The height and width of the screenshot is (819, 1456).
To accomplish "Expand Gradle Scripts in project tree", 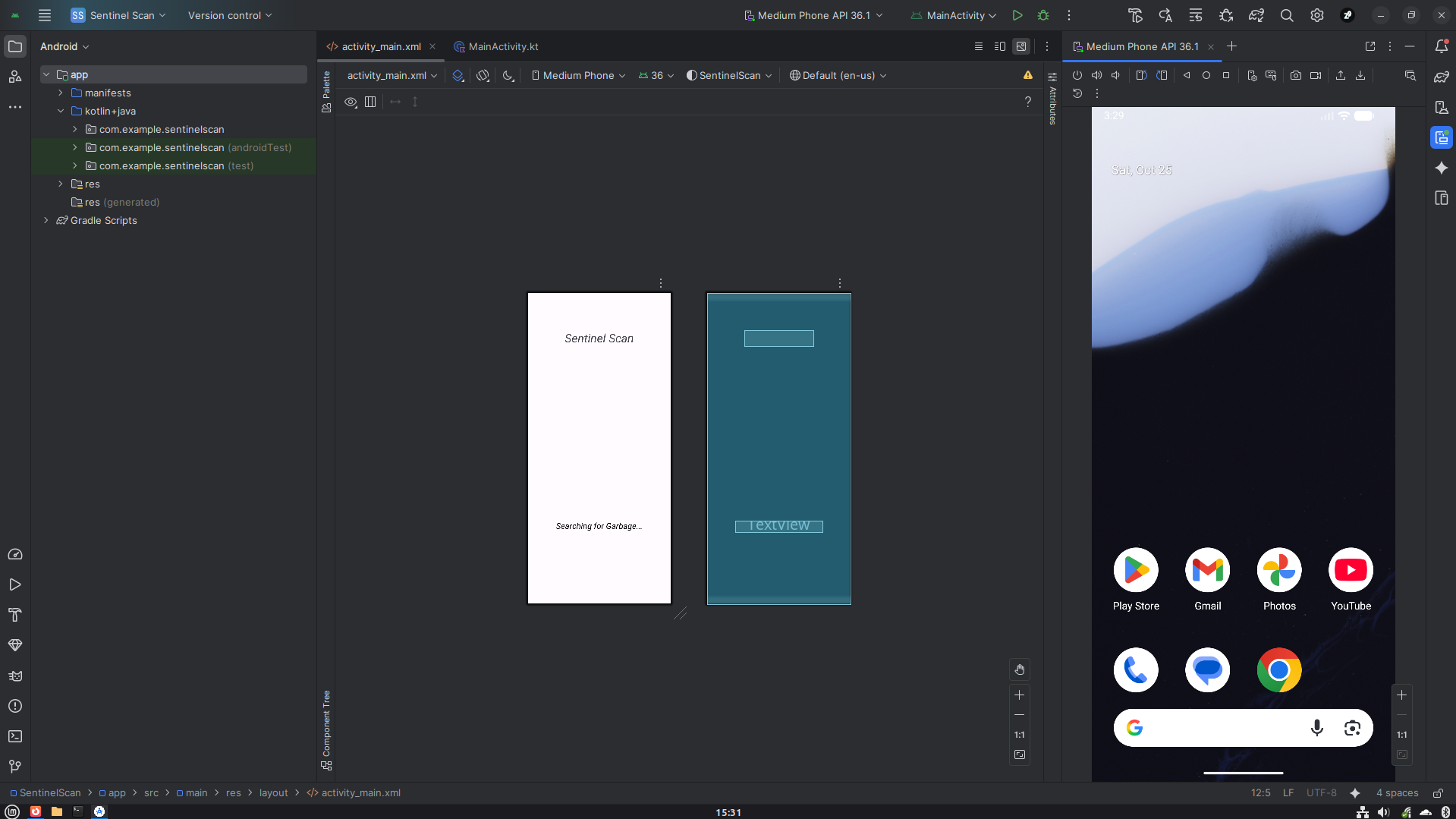I will coord(46,220).
